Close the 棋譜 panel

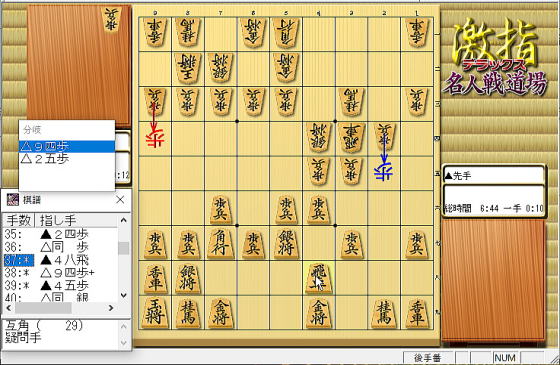[x=120, y=200]
